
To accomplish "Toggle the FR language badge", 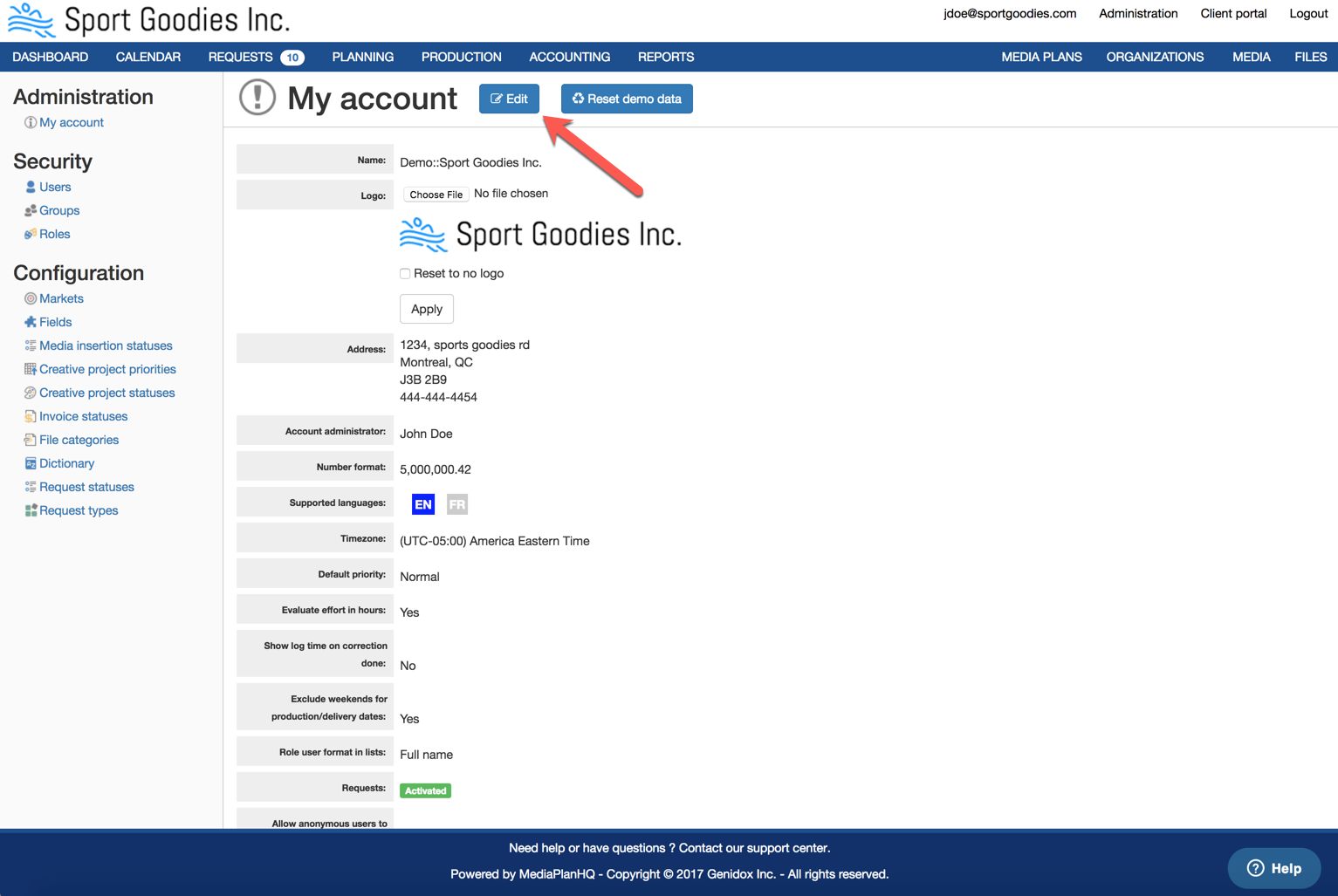I will pos(456,504).
